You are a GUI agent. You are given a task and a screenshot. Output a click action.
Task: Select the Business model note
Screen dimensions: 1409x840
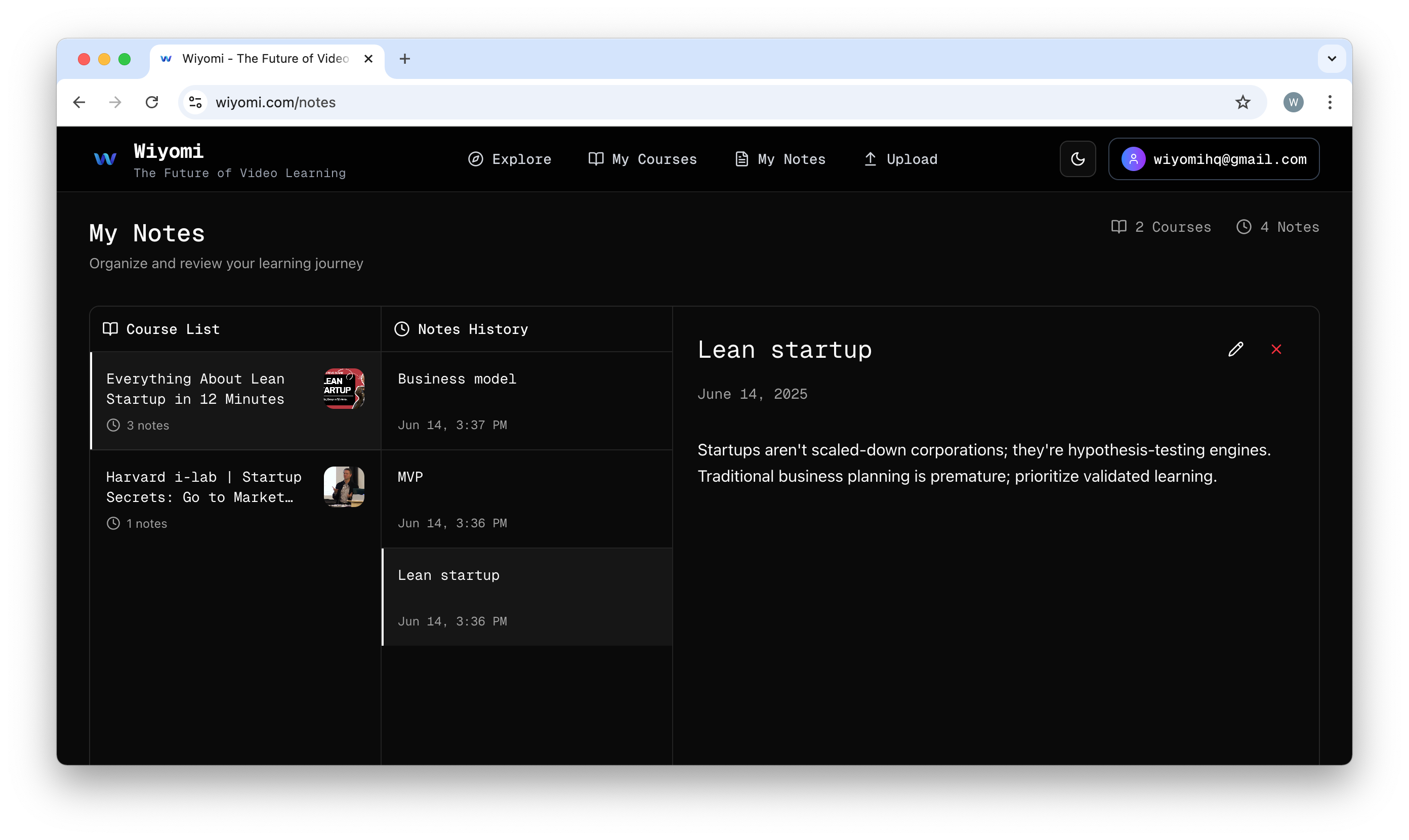(x=526, y=401)
